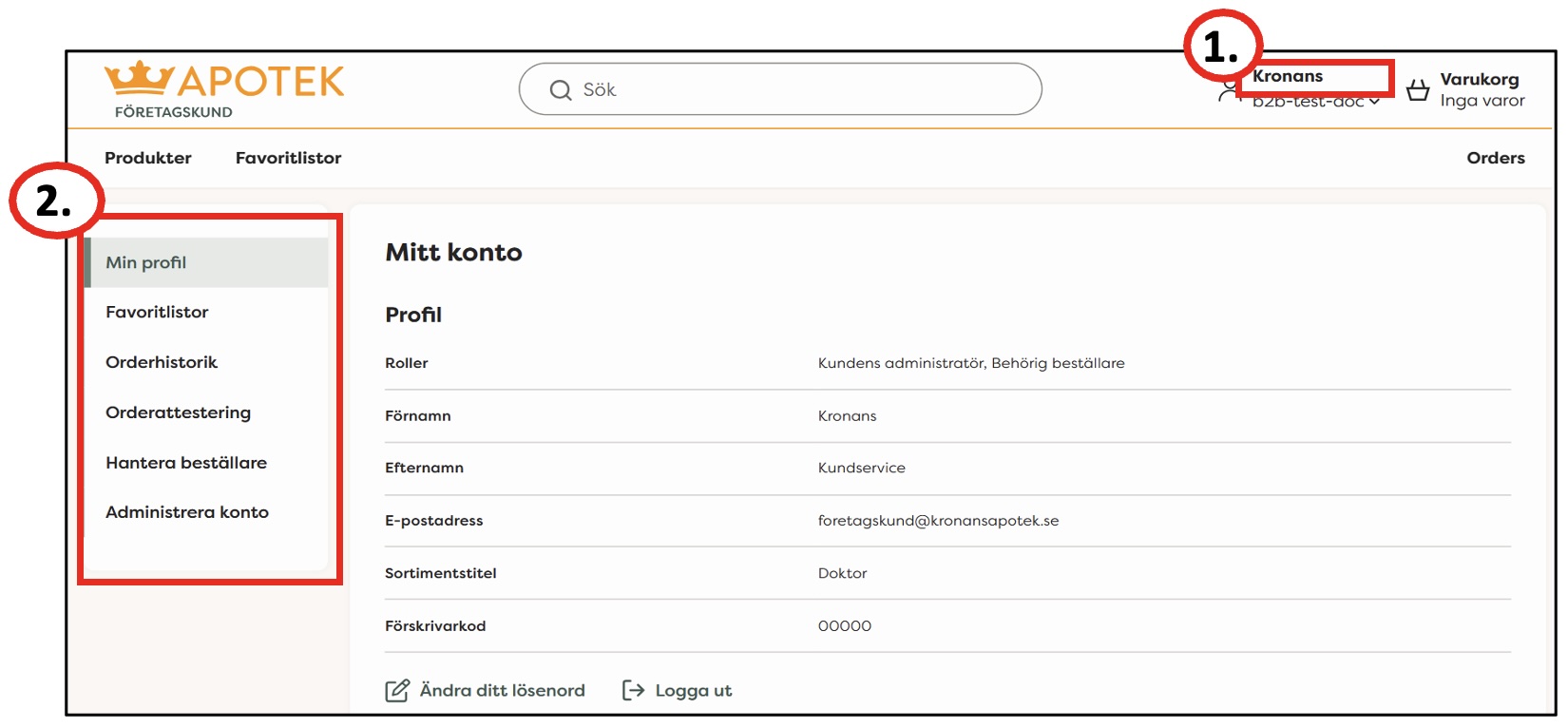The width and height of the screenshot is (1568, 728).
Task: Click the Kundservice surname value
Action: pos(862,468)
